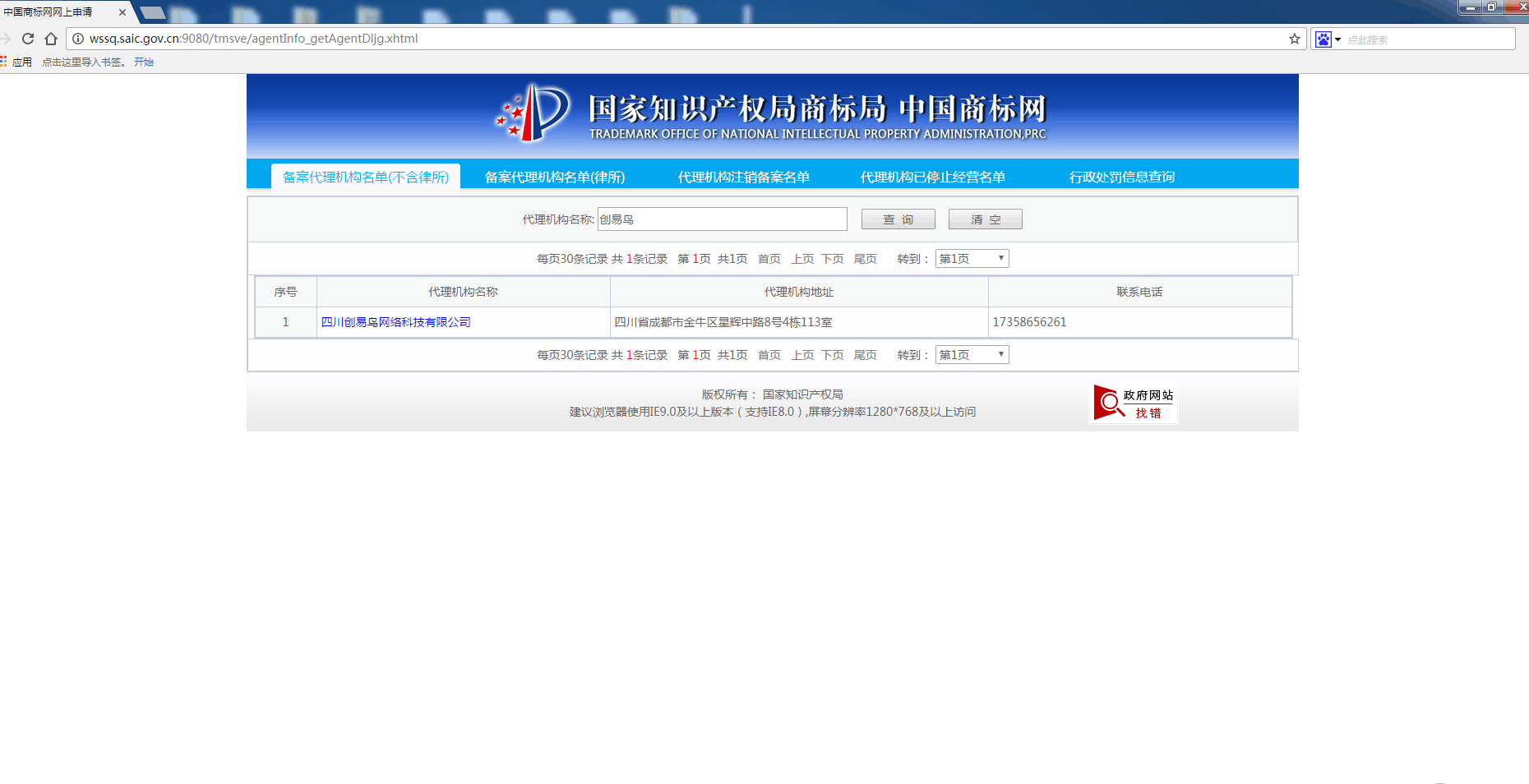Close the 中国商标网网上申请 browser tab
This screenshot has height=784, width=1529.
122,12
